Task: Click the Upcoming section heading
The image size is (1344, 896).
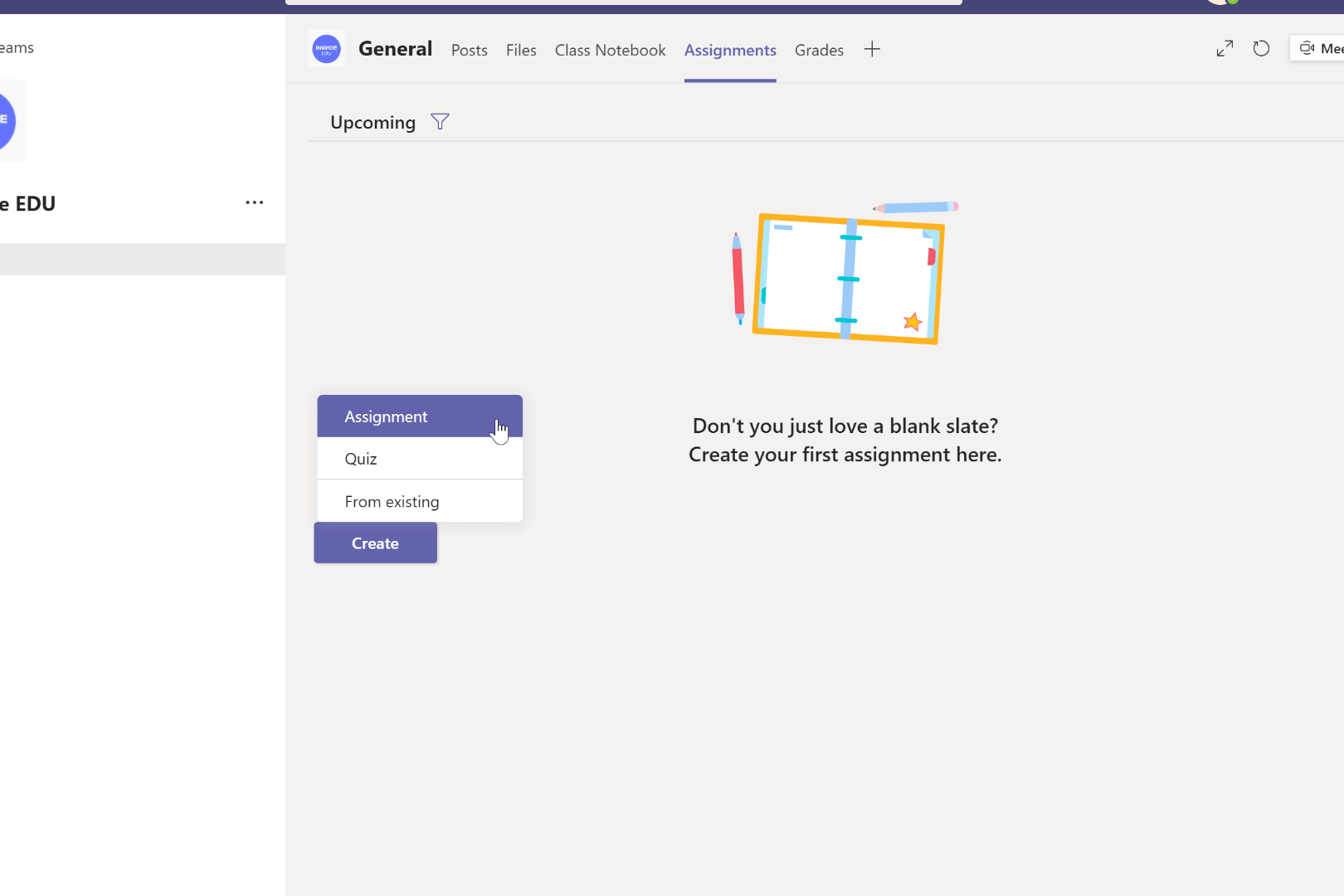Action: point(373,122)
